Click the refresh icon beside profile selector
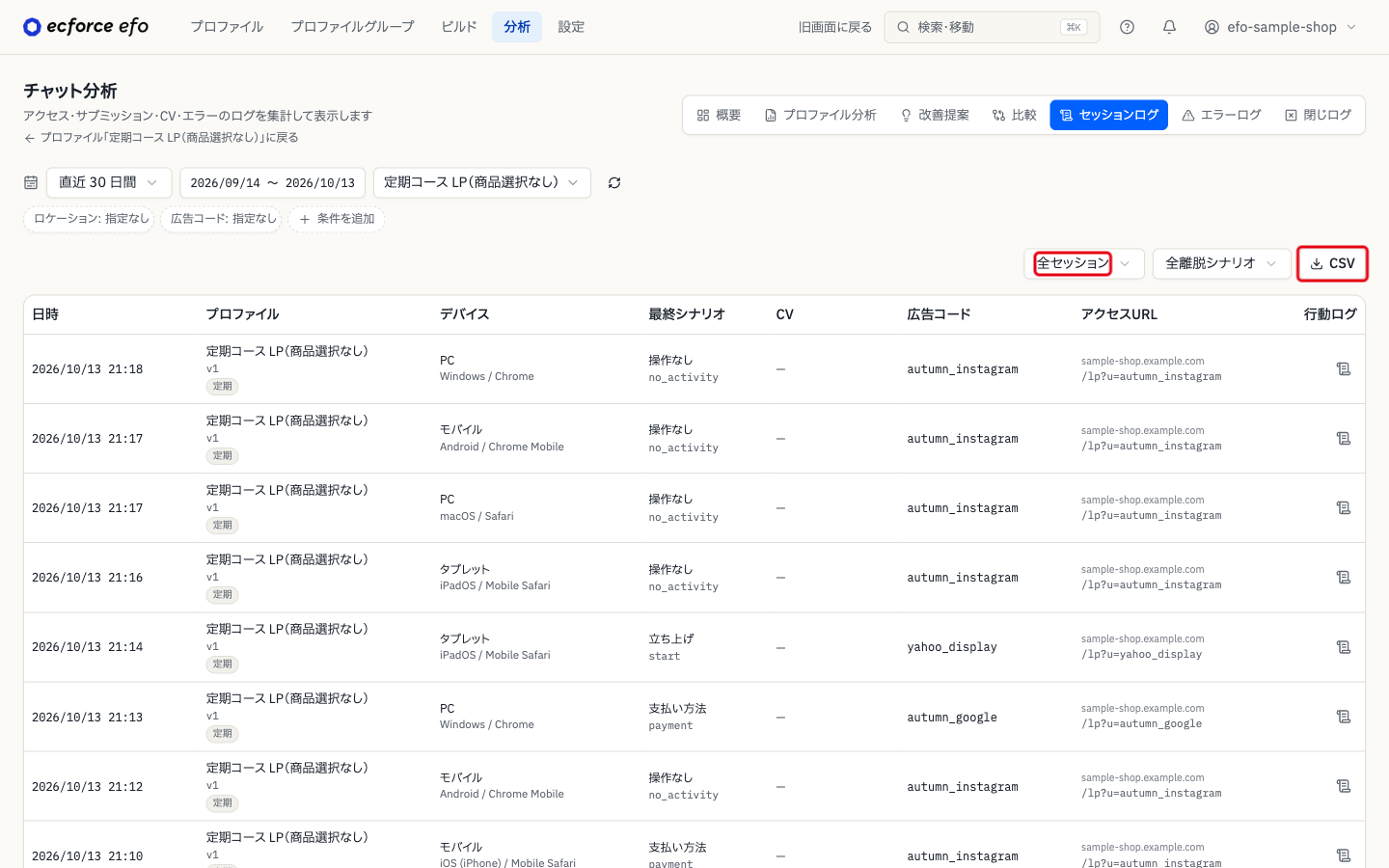This screenshot has width=1389, height=868. [x=614, y=182]
